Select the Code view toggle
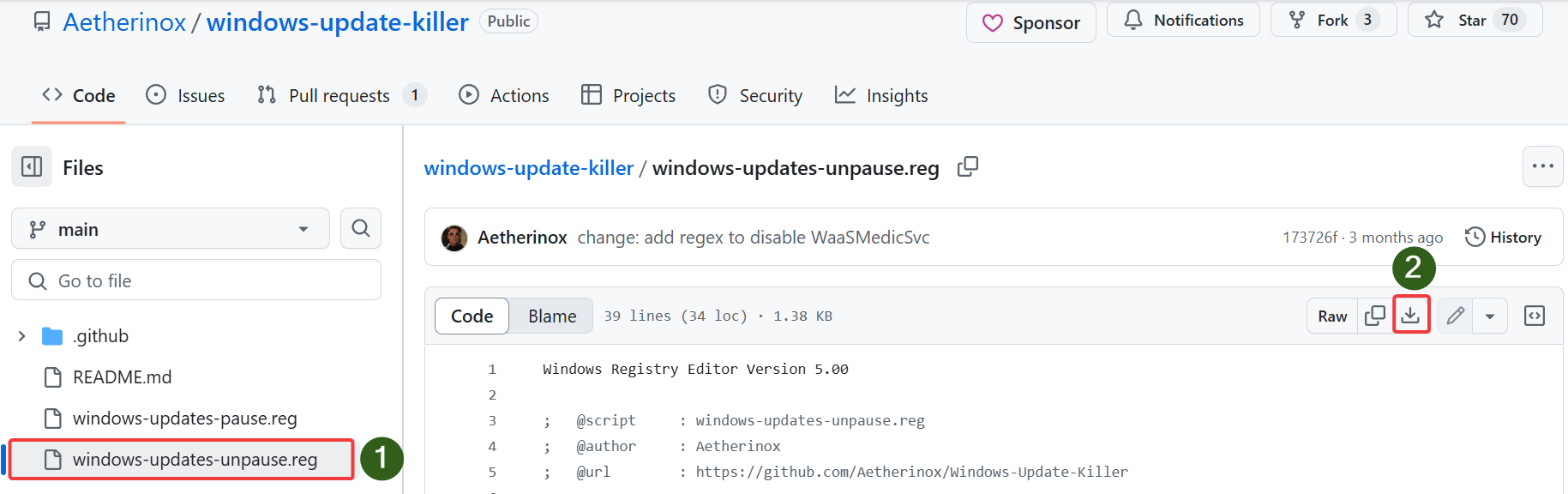Viewport: 1568px width, 494px height. [x=472, y=316]
